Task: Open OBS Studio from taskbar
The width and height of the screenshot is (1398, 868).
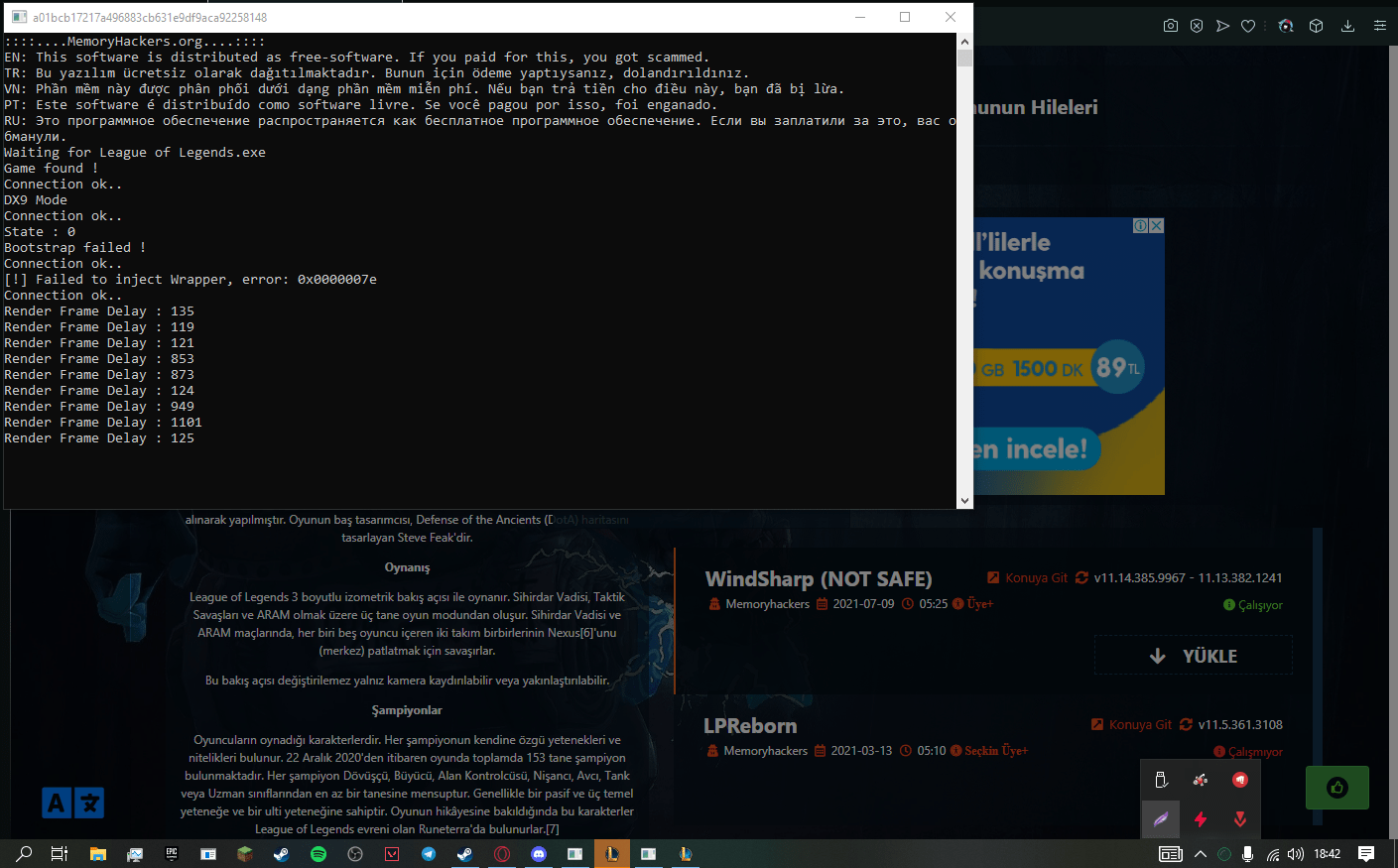Action: [x=355, y=854]
